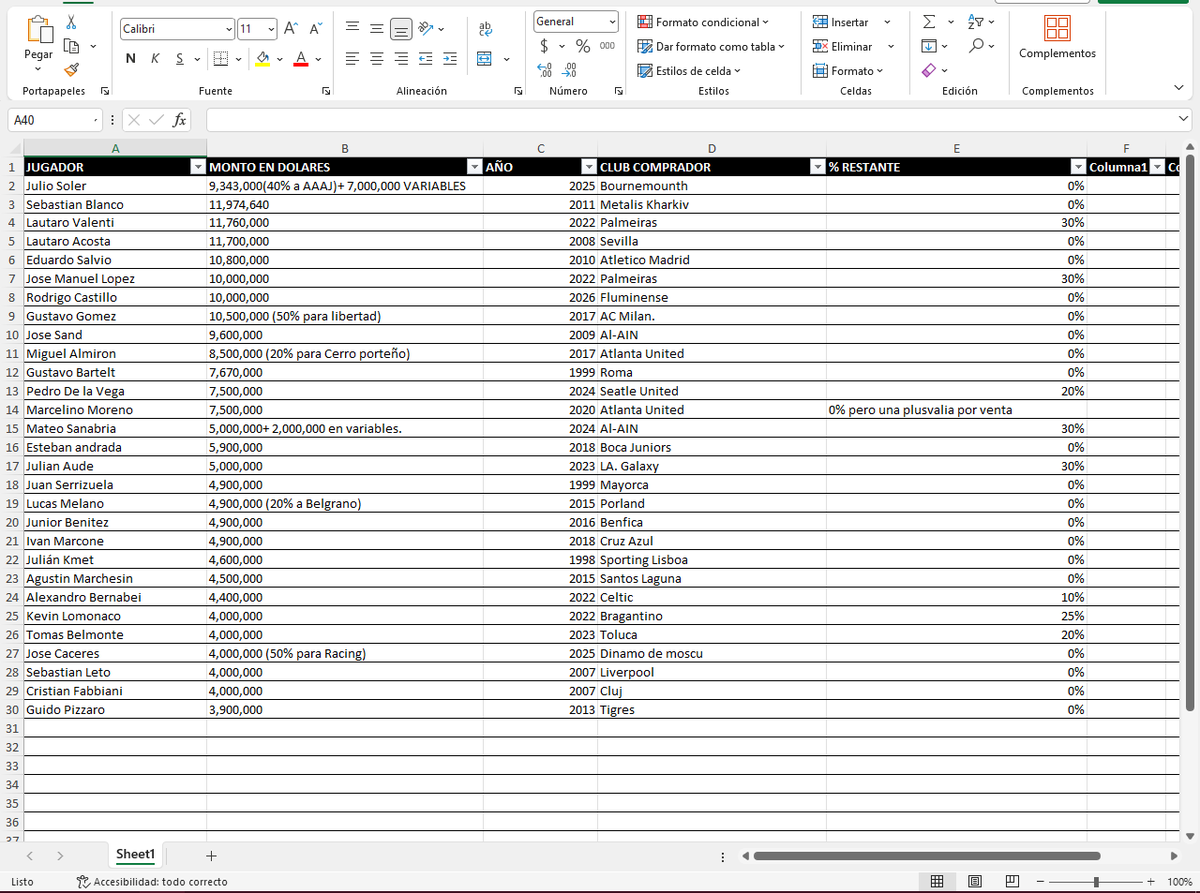The width and height of the screenshot is (1200, 893).
Task: Click the insert function fx icon
Action: click(x=180, y=120)
